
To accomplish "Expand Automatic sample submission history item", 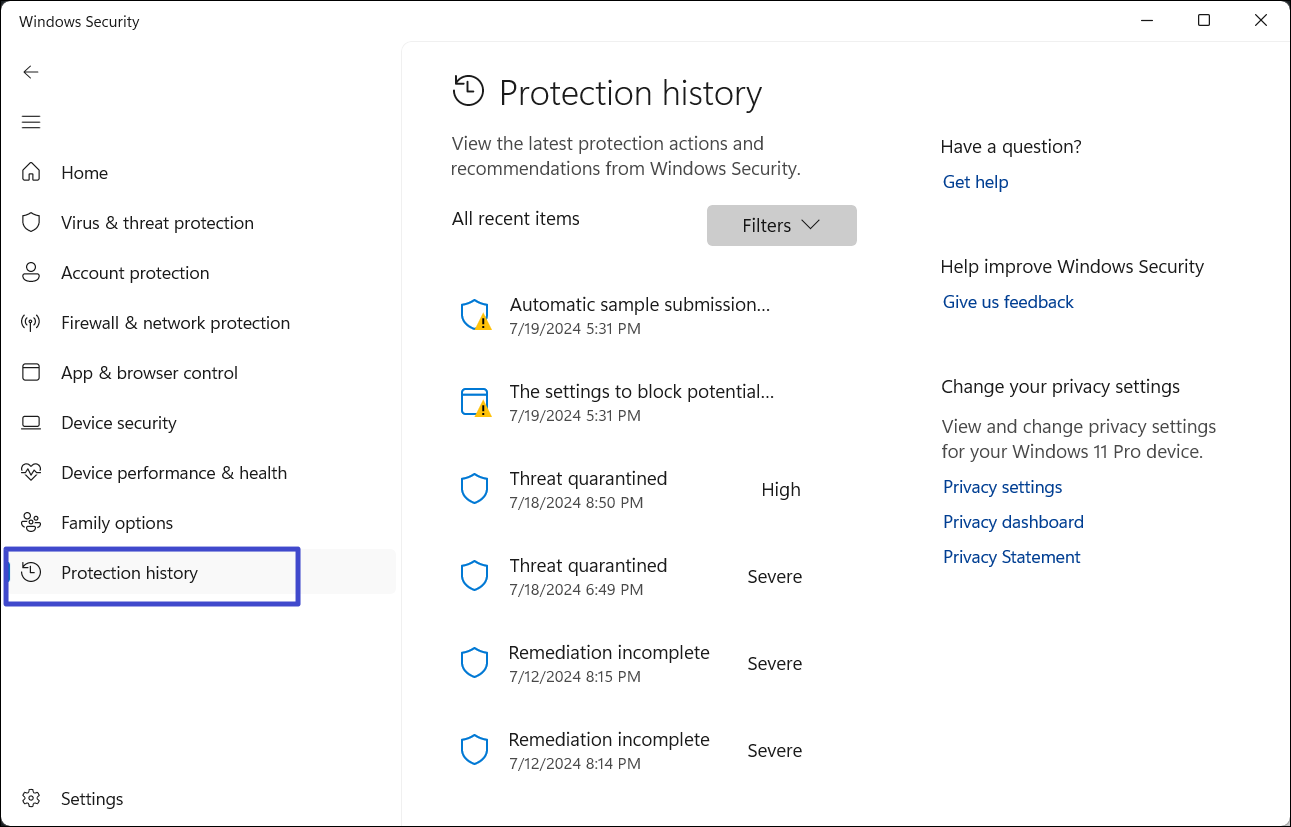I will pos(639,315).
